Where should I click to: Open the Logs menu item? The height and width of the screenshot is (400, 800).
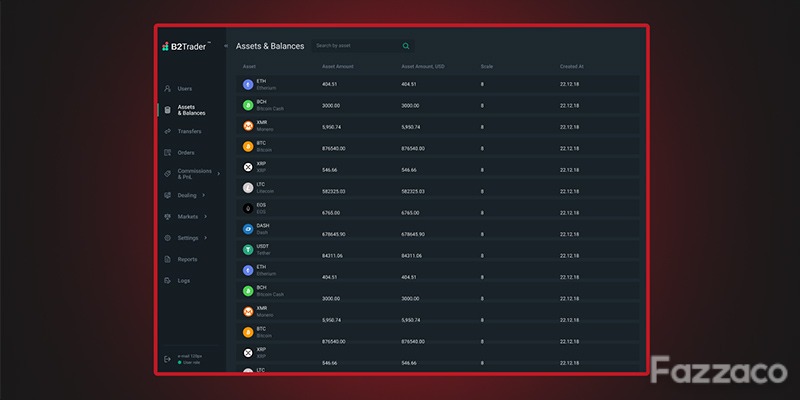pos(184,281)
